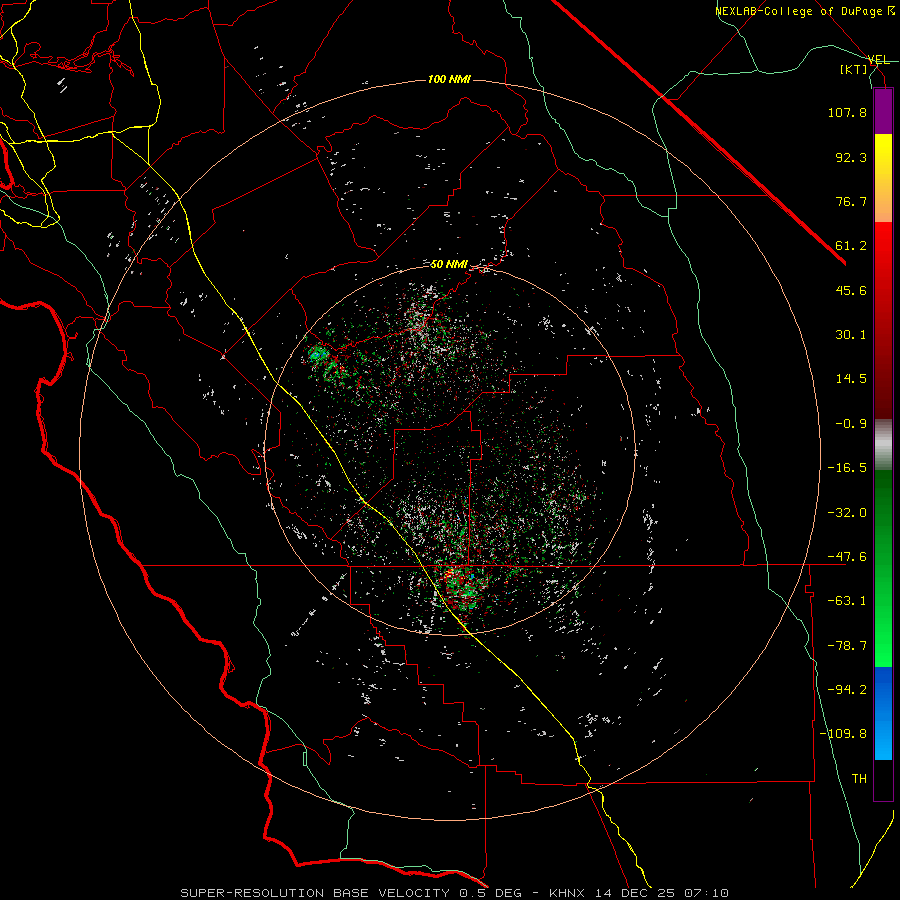900x900 pixels.
Task: Select the 14.5 scale value
Action: [x=851, y=379]
